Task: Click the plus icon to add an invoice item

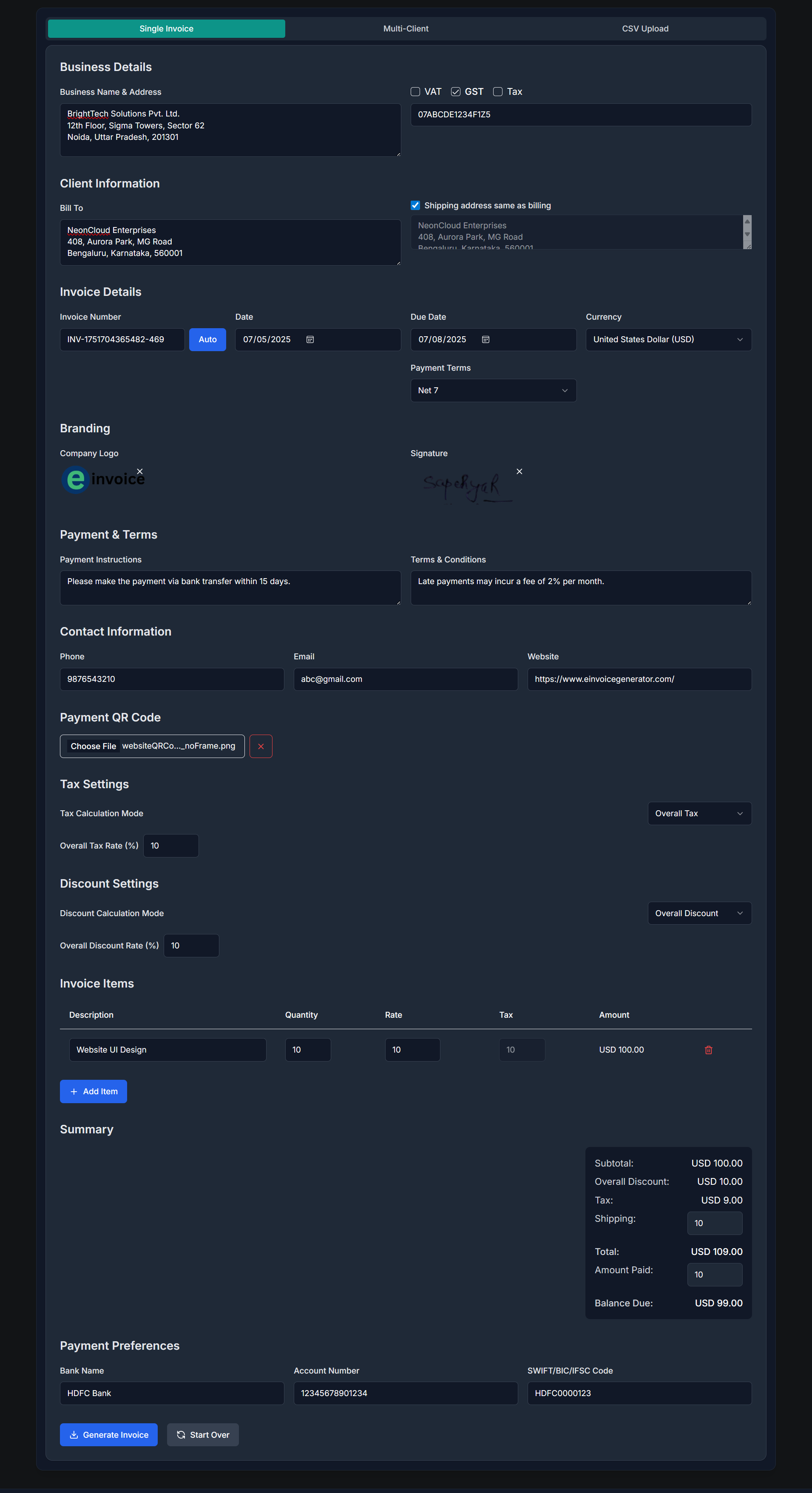Action: click(74, 1091)
